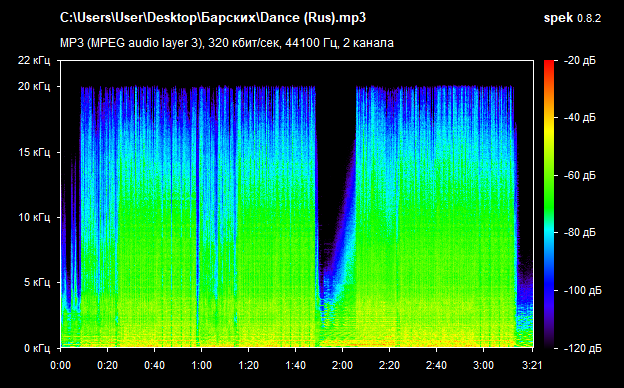624x388 pixels.
Task: Click the 1:00 time axis label
Action: 201,365
